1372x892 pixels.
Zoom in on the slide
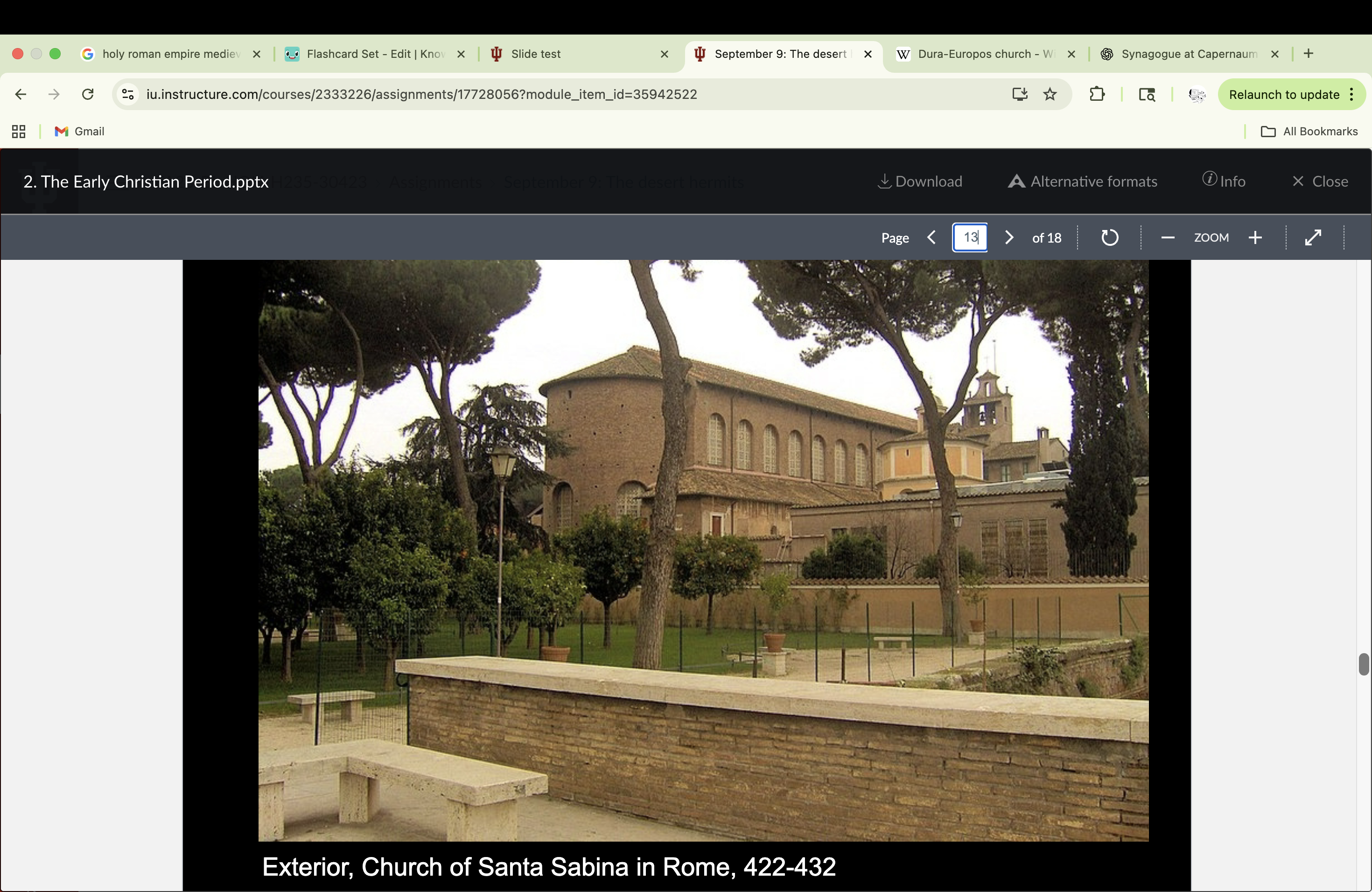1255,237
